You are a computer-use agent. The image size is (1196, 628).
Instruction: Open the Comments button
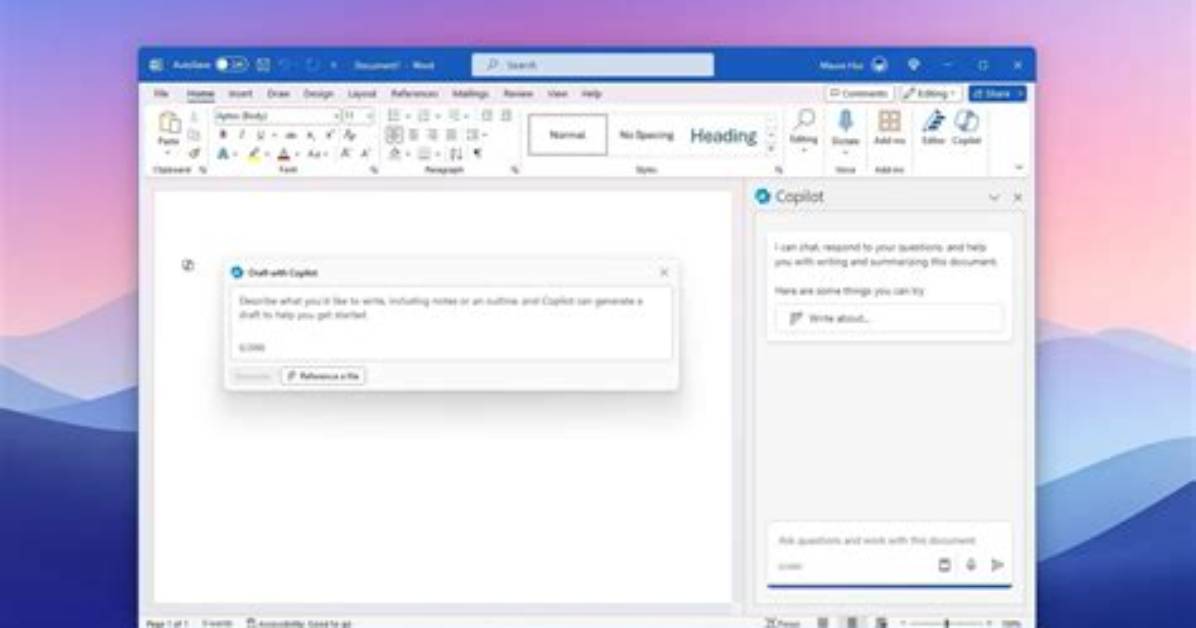(860, 93)
